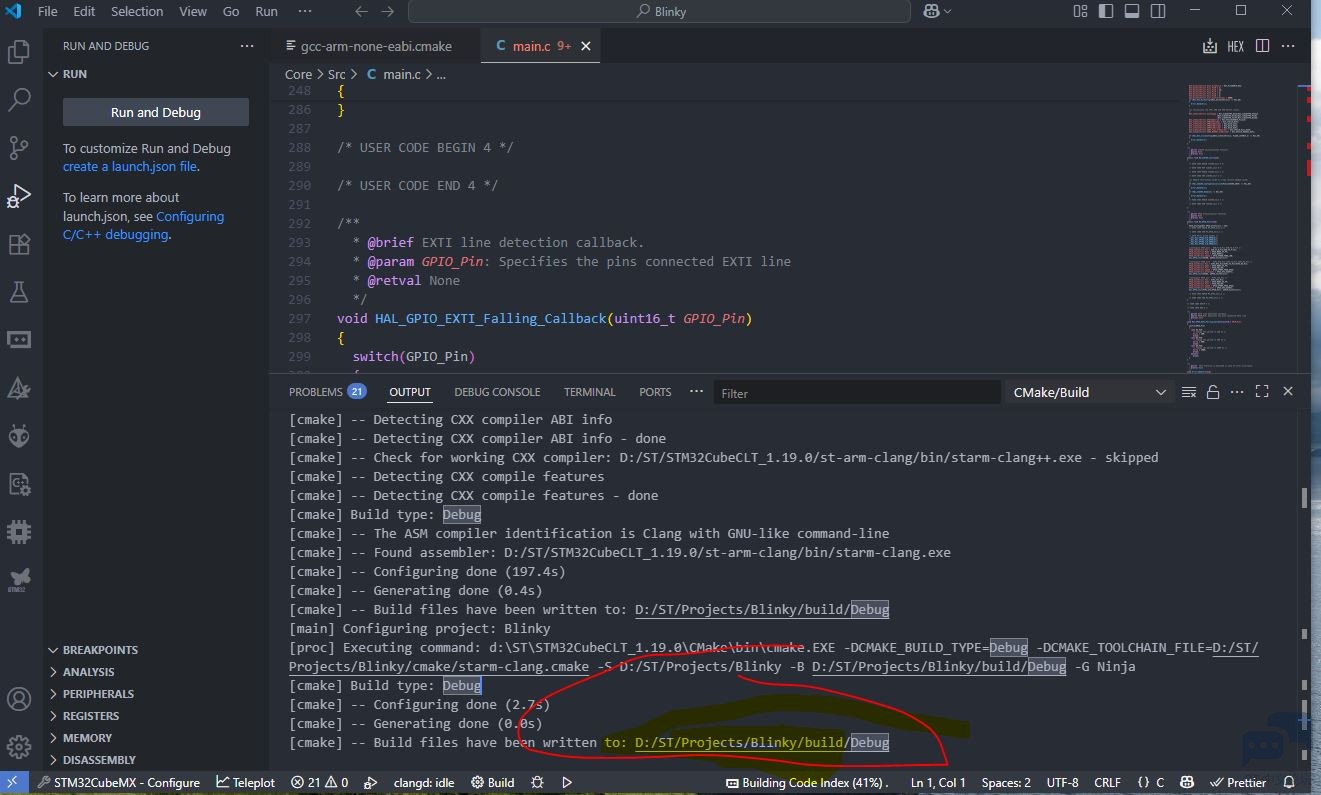Open the remote window indicator
Screen dimensions: 1321x795
[14, 783]
